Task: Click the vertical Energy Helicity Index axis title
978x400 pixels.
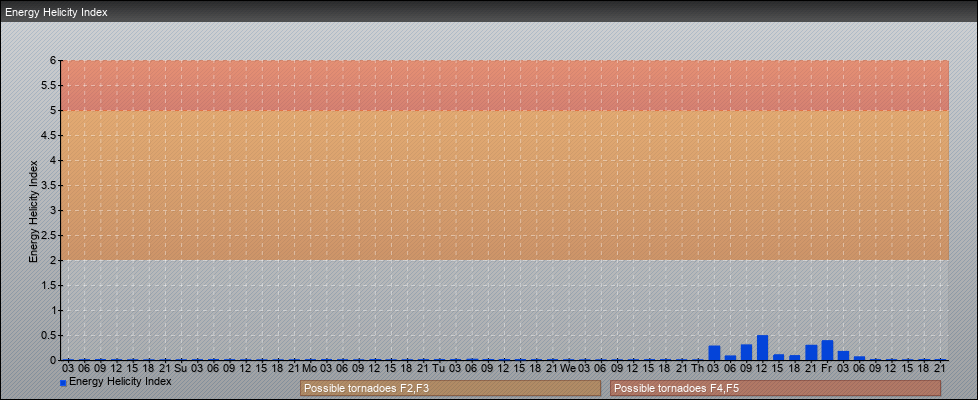Action: pyautogui.click(x=34, y=211)
